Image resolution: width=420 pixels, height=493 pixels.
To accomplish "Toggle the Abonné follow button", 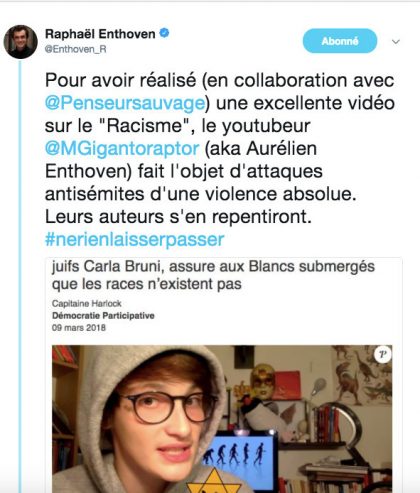I will 340,41.
